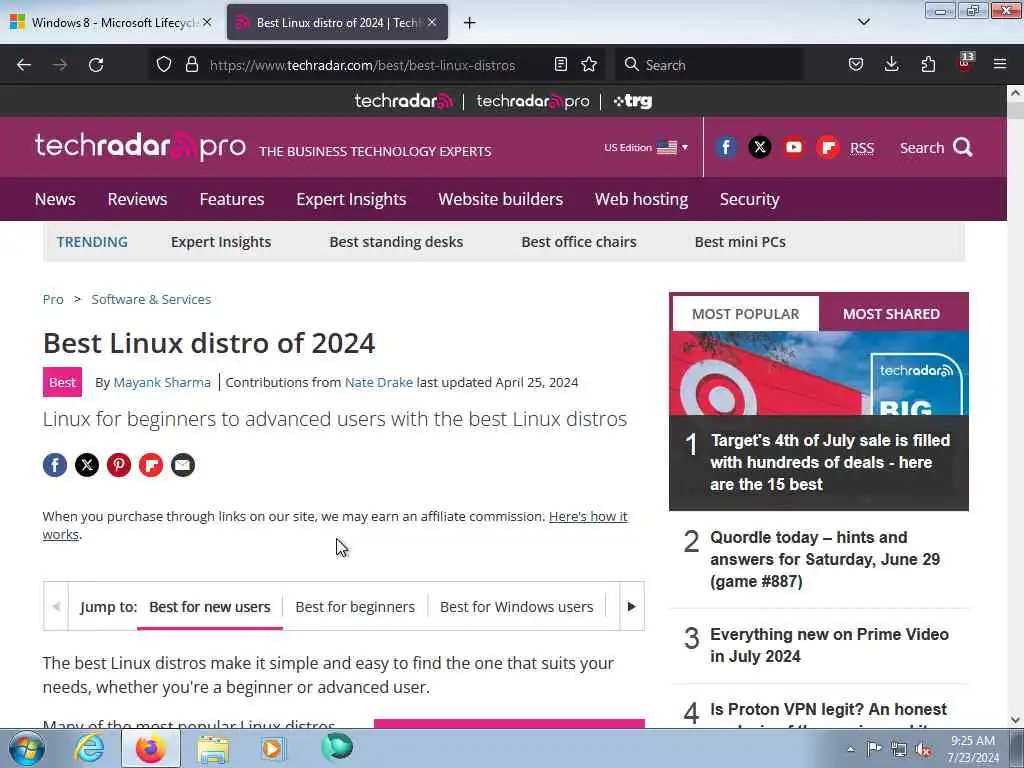Viewport: 1024px width, 768px height.
Task: Switch to the Windows 8 Microsoft Lifecycle tab
Action: tap(111, 22)
